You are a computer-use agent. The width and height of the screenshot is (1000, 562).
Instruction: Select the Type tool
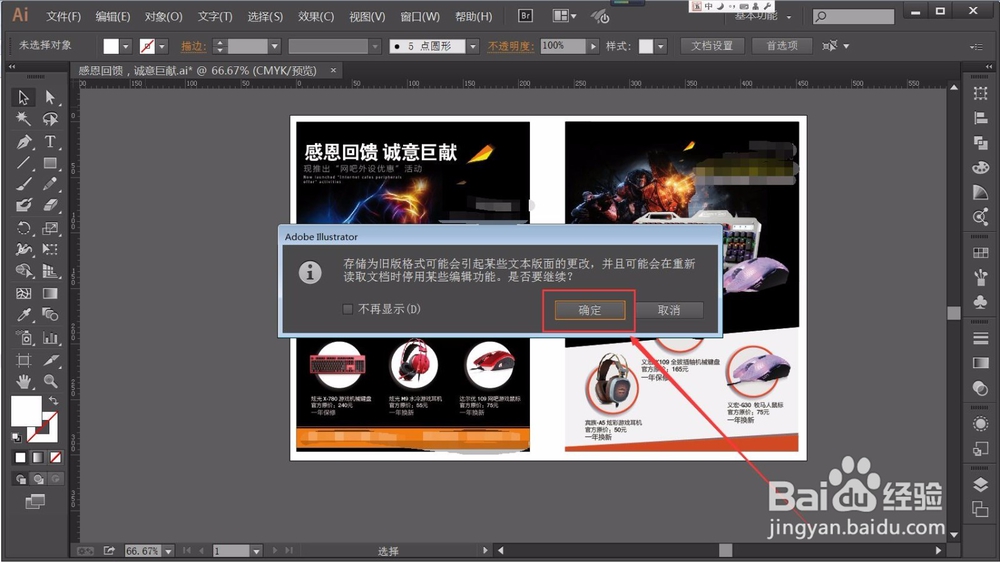[50, 142]
